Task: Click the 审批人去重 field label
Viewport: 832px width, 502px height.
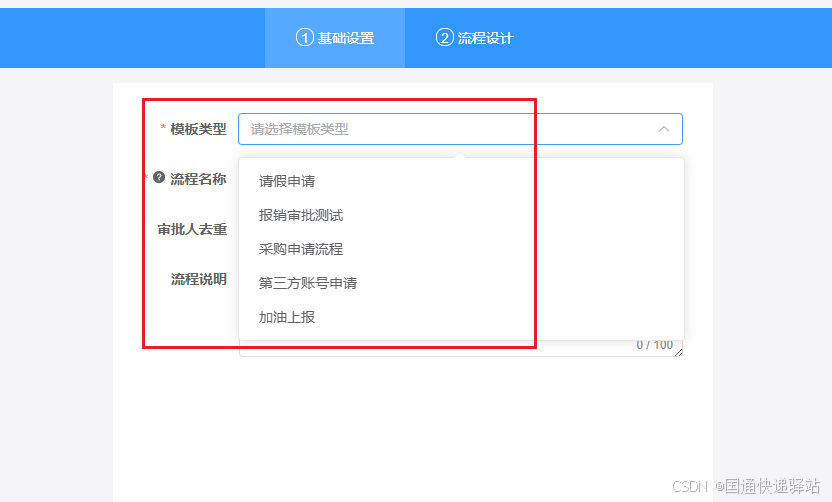Action: tap(192, 229)
